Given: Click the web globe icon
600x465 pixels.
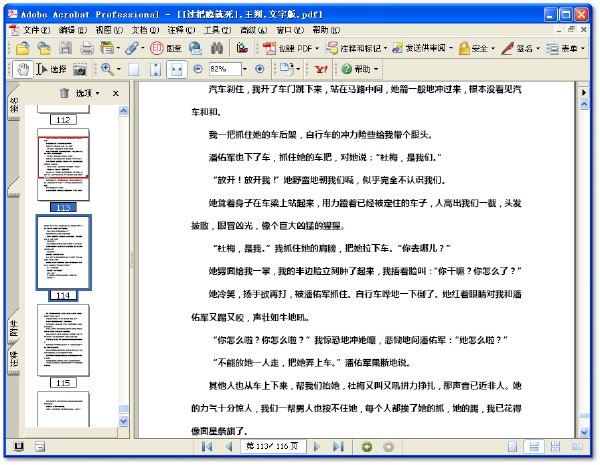Looking at the screenshot, I should [195, 48].
